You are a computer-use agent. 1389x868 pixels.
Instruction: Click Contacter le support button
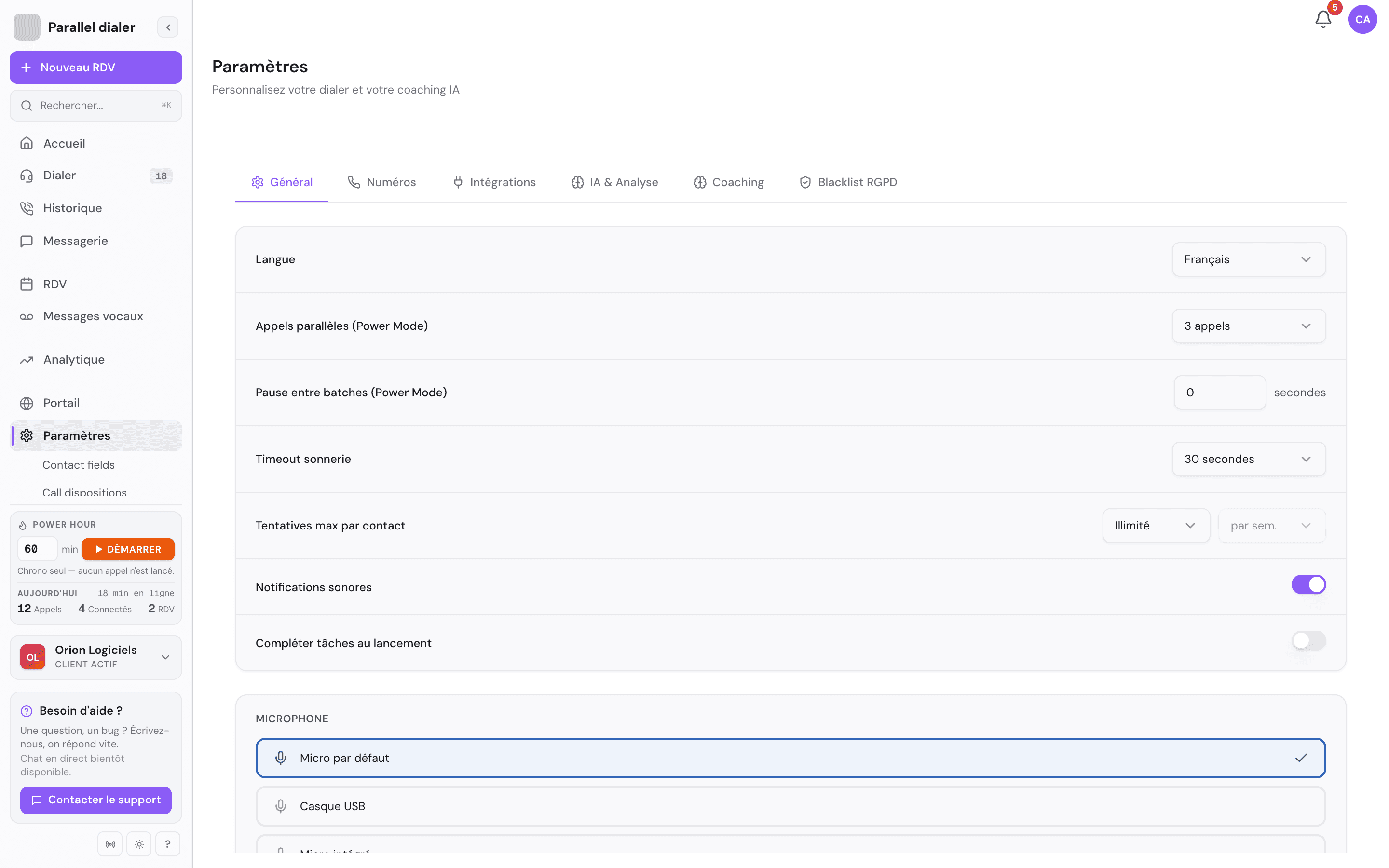(x=96, y=800)
